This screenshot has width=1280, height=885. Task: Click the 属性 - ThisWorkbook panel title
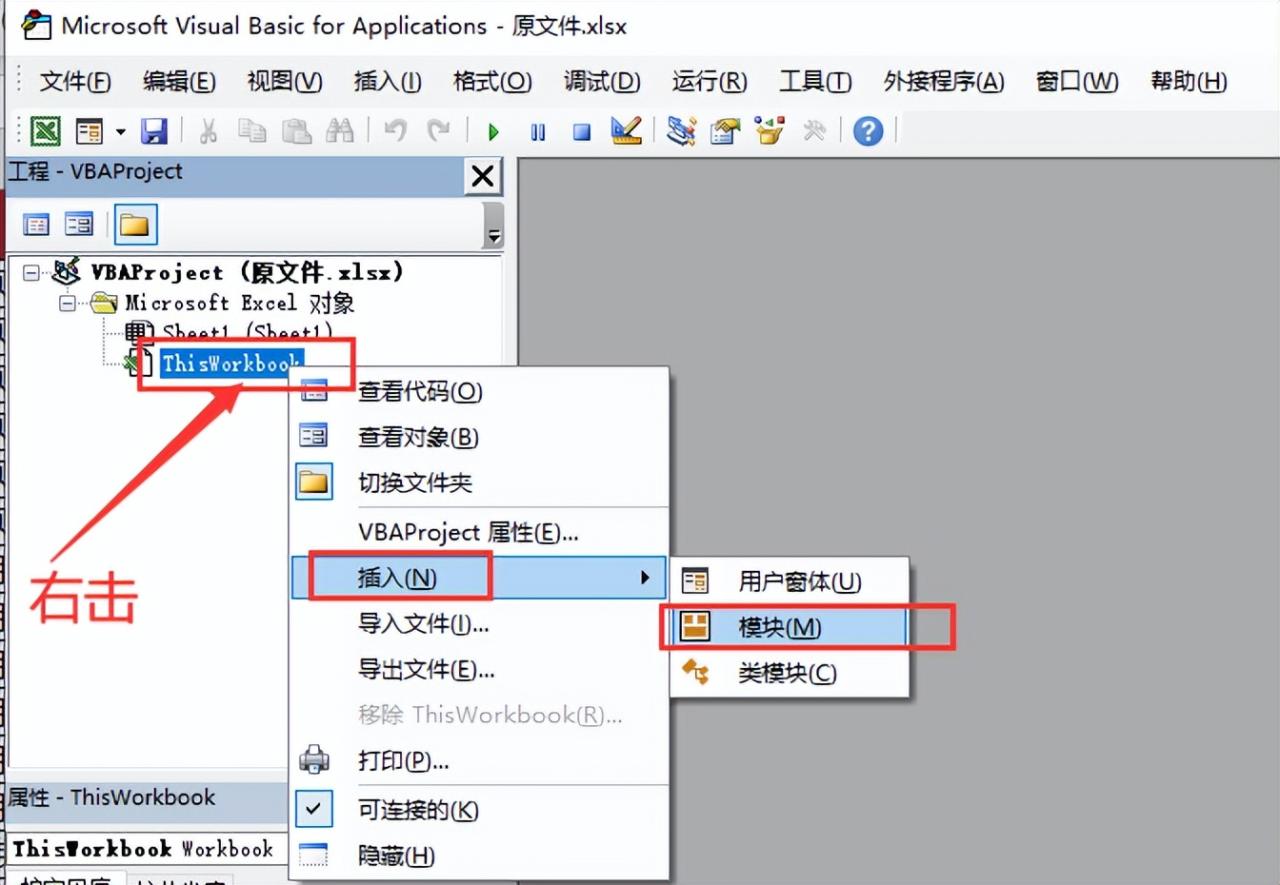tap(112, 797)
